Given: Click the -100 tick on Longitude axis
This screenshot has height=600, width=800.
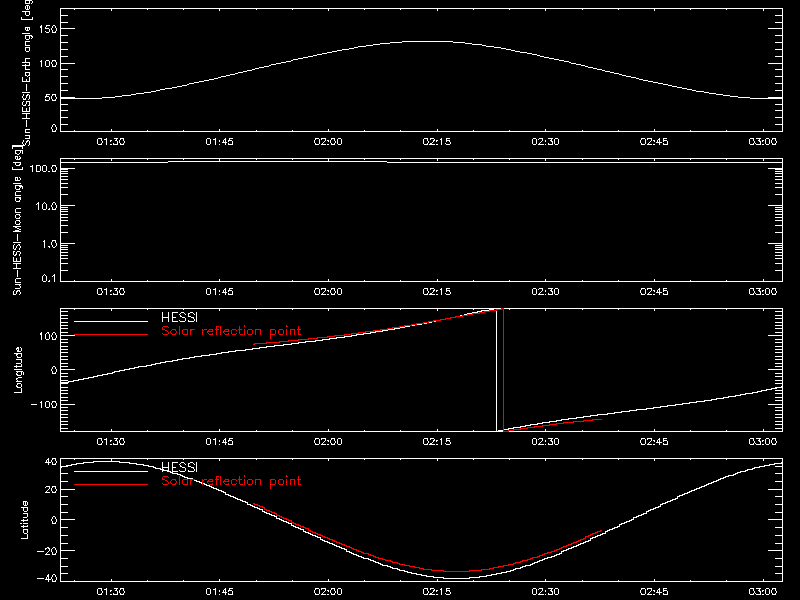Looking at the screenshot, I should pos(44,404).
